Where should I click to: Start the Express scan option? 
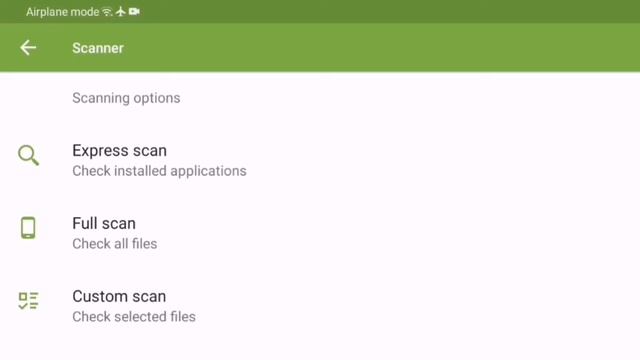point(320,160)
